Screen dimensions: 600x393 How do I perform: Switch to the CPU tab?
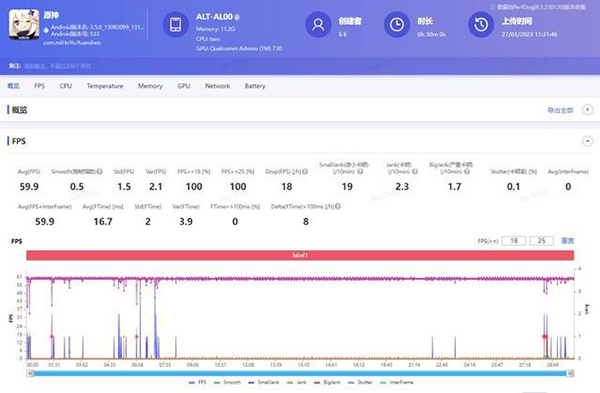[x=66, y=86]
